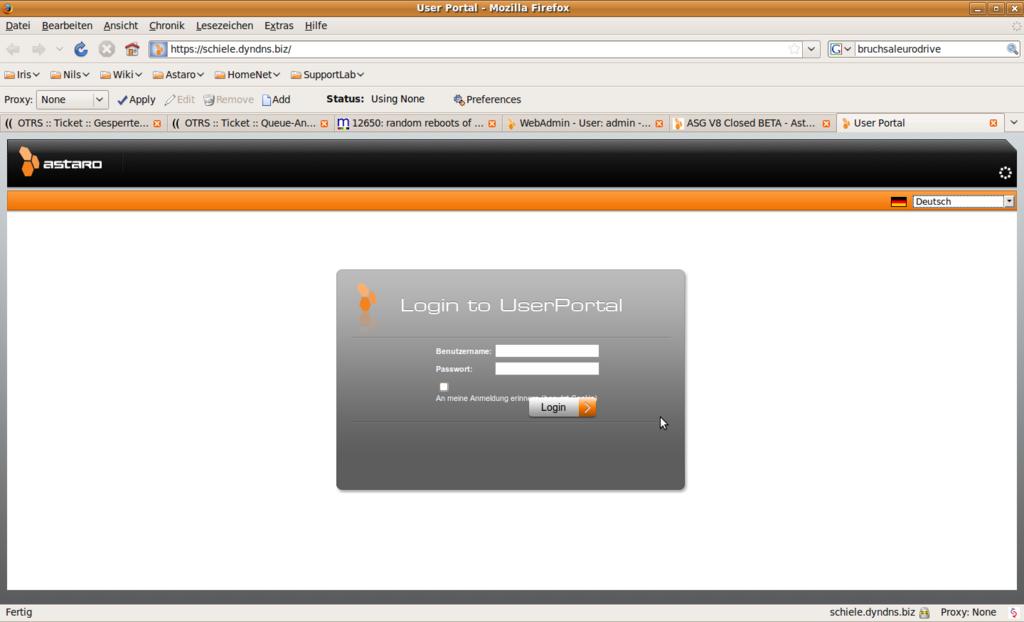Open the Hilfe menu
Screen dimensions: 1024x622
click(x=315, y=25)
